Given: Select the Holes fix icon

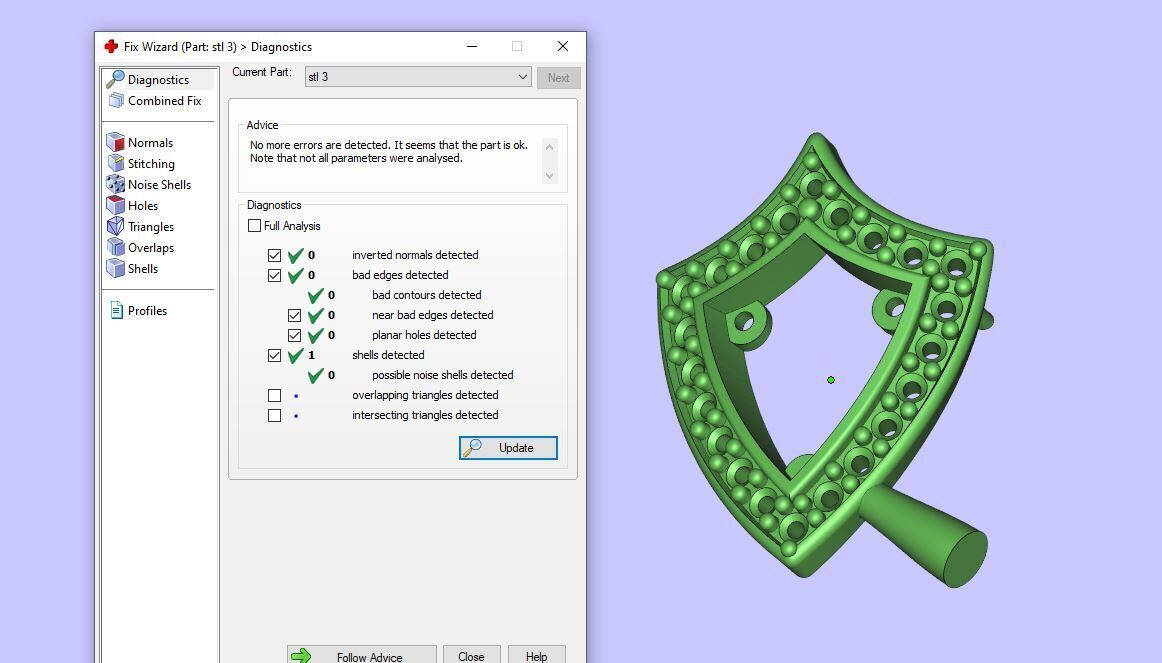Looking at the screenshot, I should coord(116,205).
